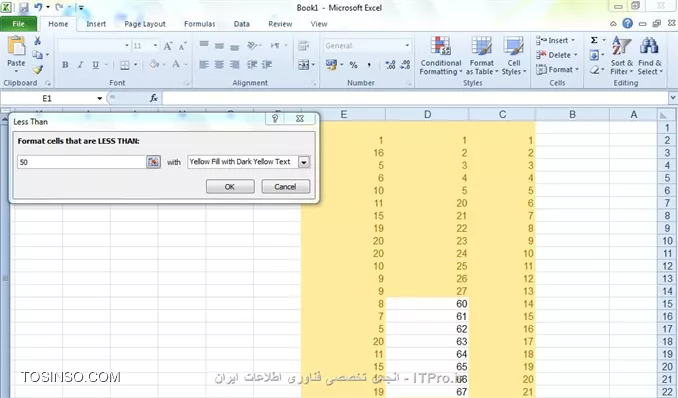Open Format as Table gallery
Viewport: 678px width, 398px height.
click(x=482, y=56)
